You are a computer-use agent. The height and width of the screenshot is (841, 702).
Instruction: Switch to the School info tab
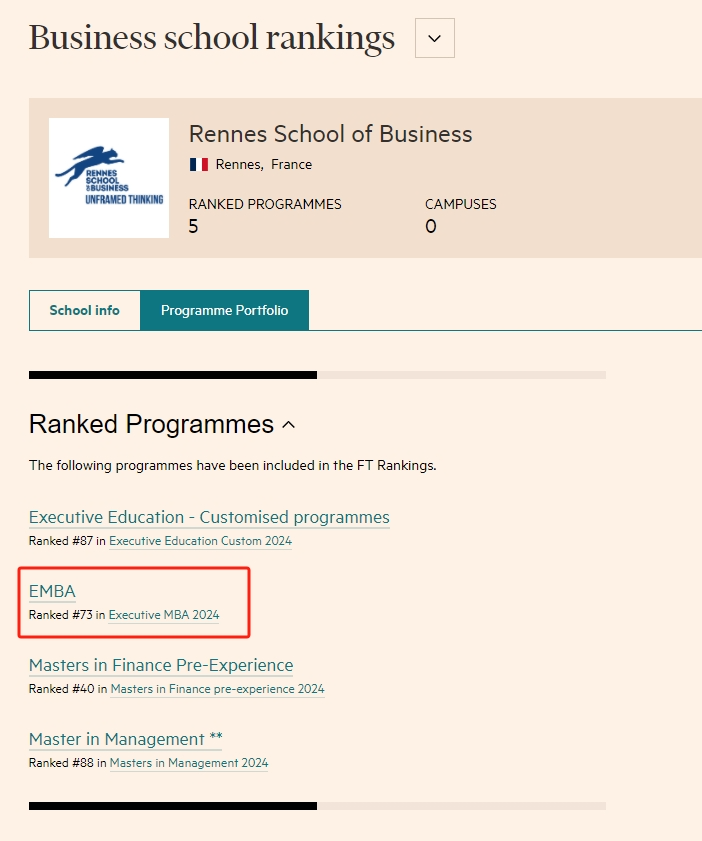coord(85,311)
